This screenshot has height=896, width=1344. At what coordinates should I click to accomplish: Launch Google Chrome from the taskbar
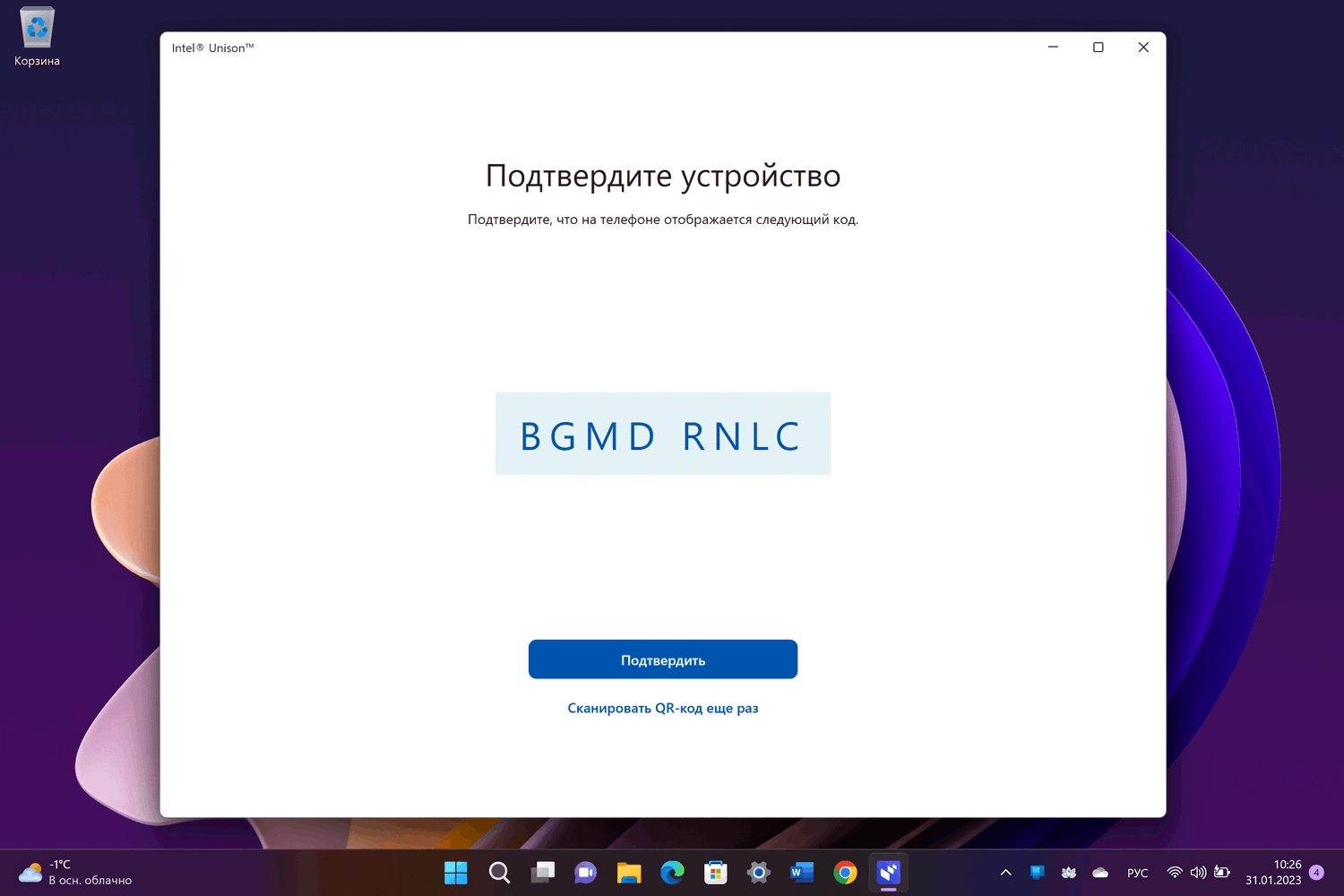(845, 873)
